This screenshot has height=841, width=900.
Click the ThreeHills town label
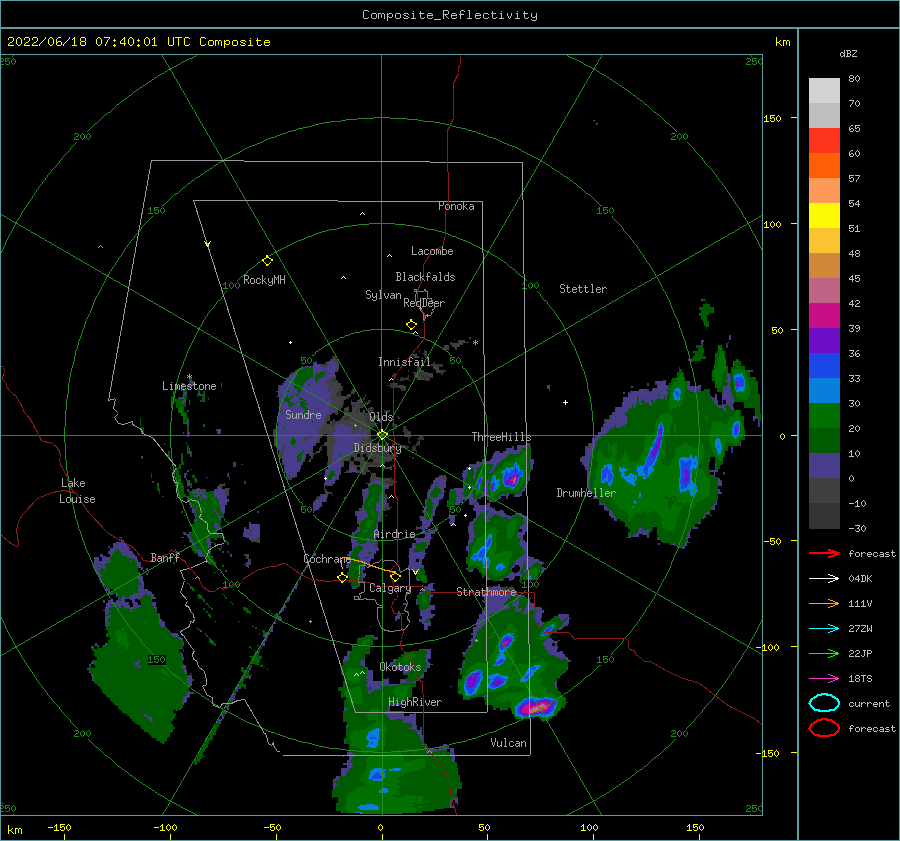pos(502,437)
